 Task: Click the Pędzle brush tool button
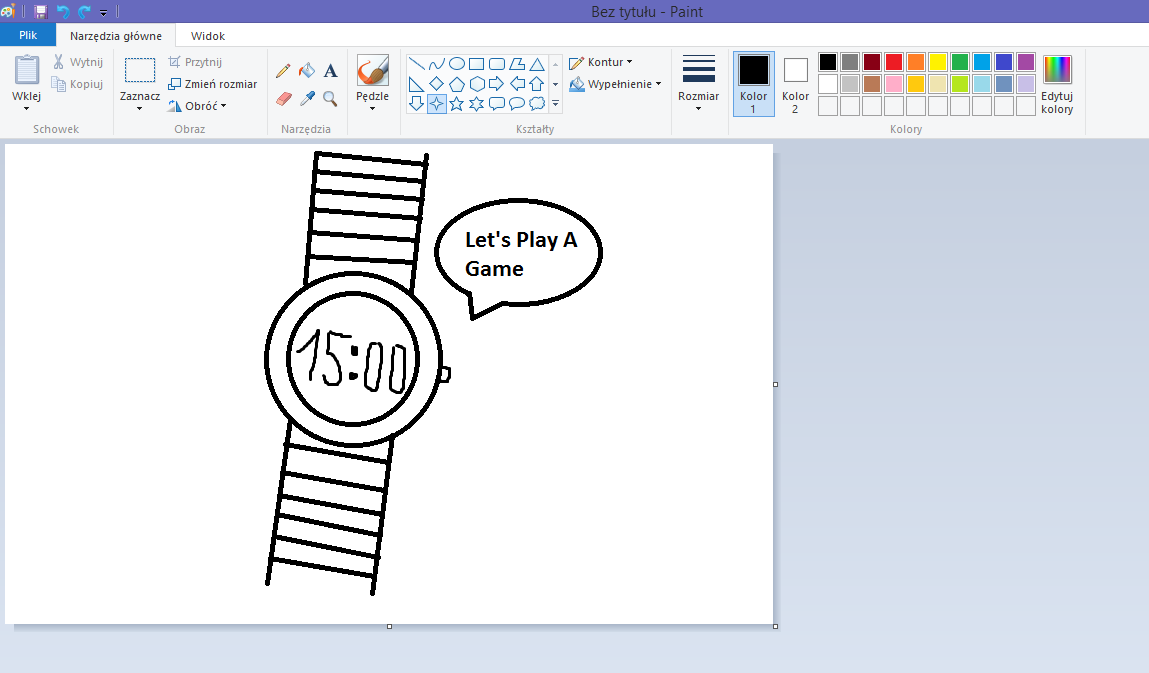pos(372,70)
